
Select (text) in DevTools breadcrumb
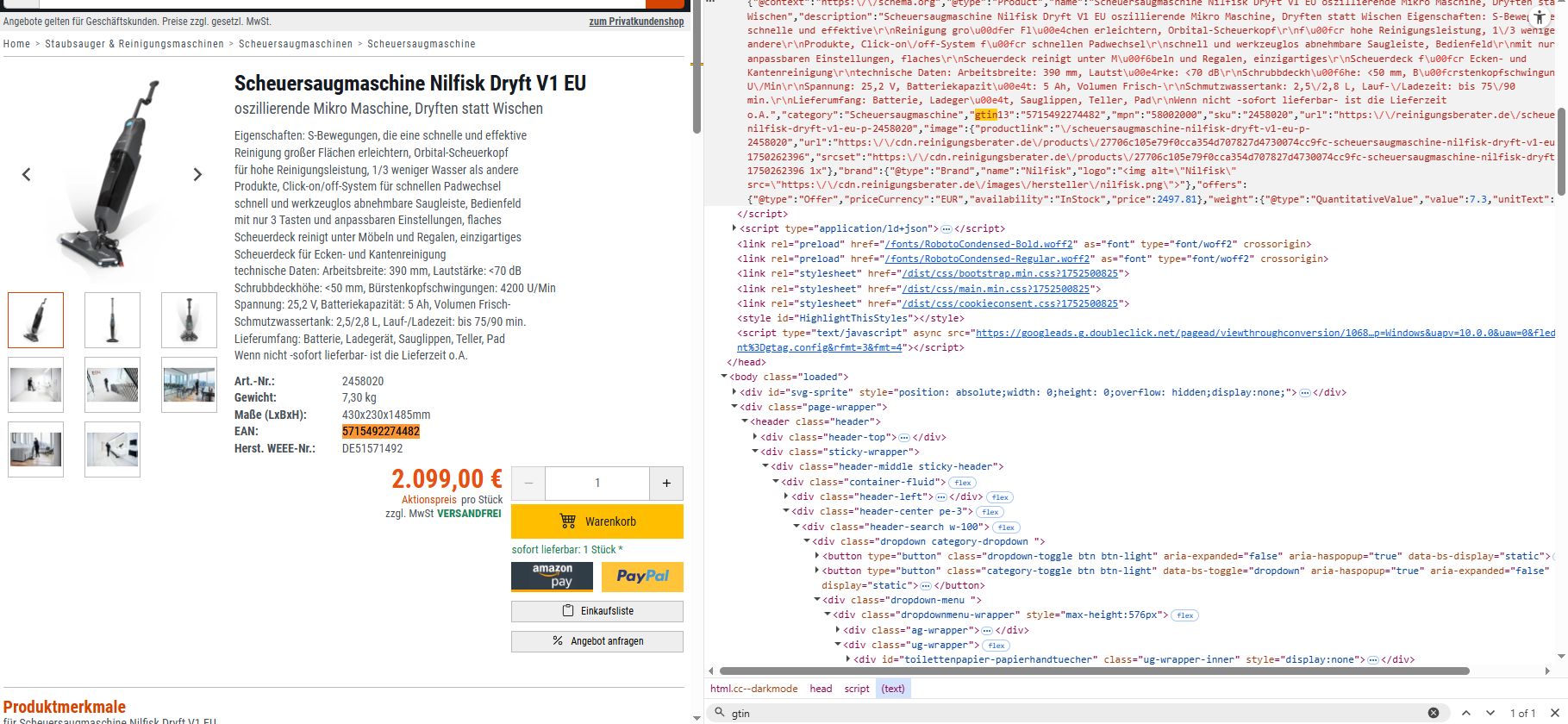pyautogui.click(x=893, y=689)
